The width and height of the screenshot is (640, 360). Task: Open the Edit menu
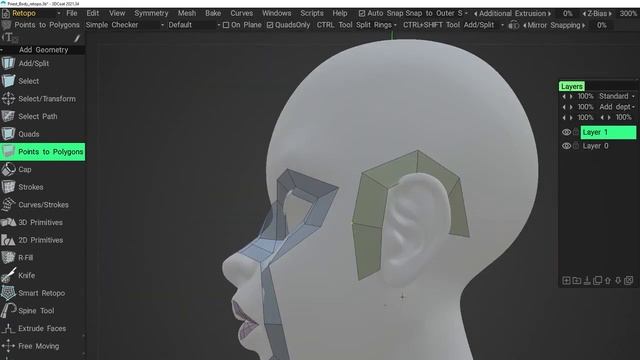93,13
